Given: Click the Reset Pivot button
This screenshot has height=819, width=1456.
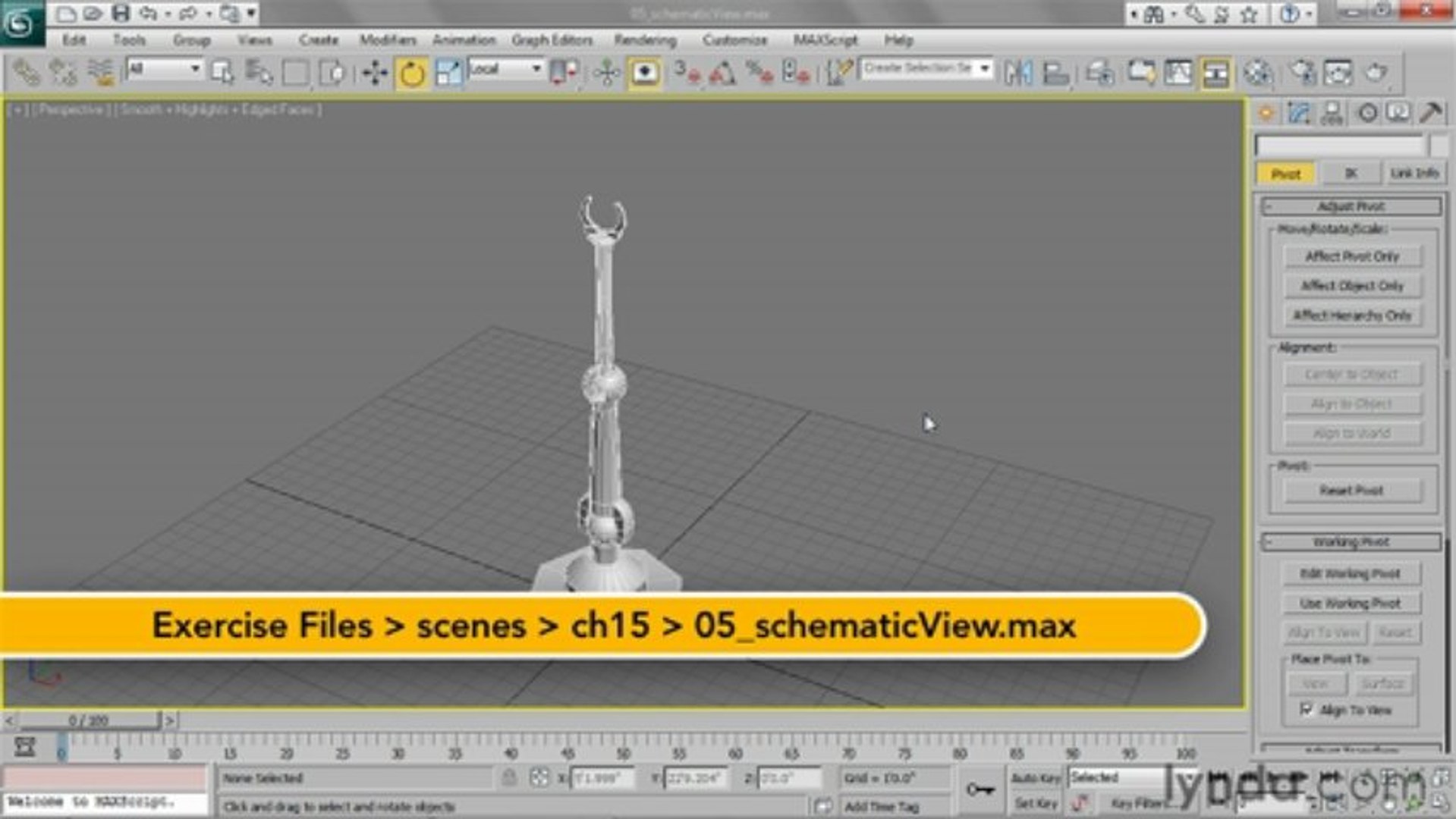Looking at the screenshot, I should click(1352, 491).
